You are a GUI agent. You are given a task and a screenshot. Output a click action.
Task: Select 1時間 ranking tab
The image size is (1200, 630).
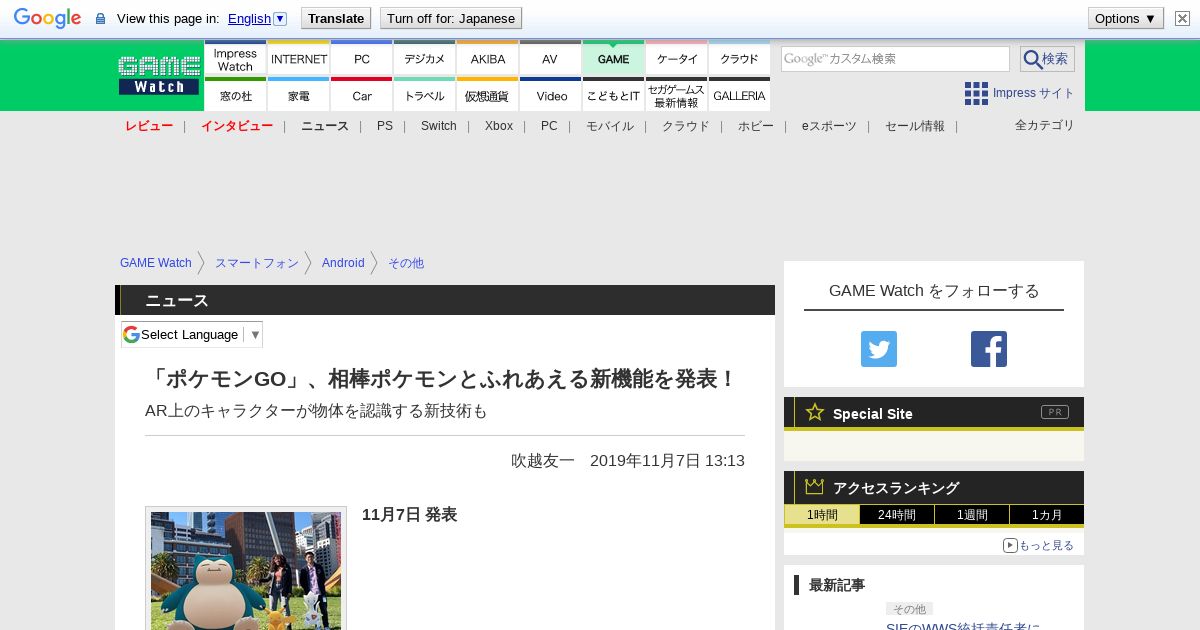(822, 515)
